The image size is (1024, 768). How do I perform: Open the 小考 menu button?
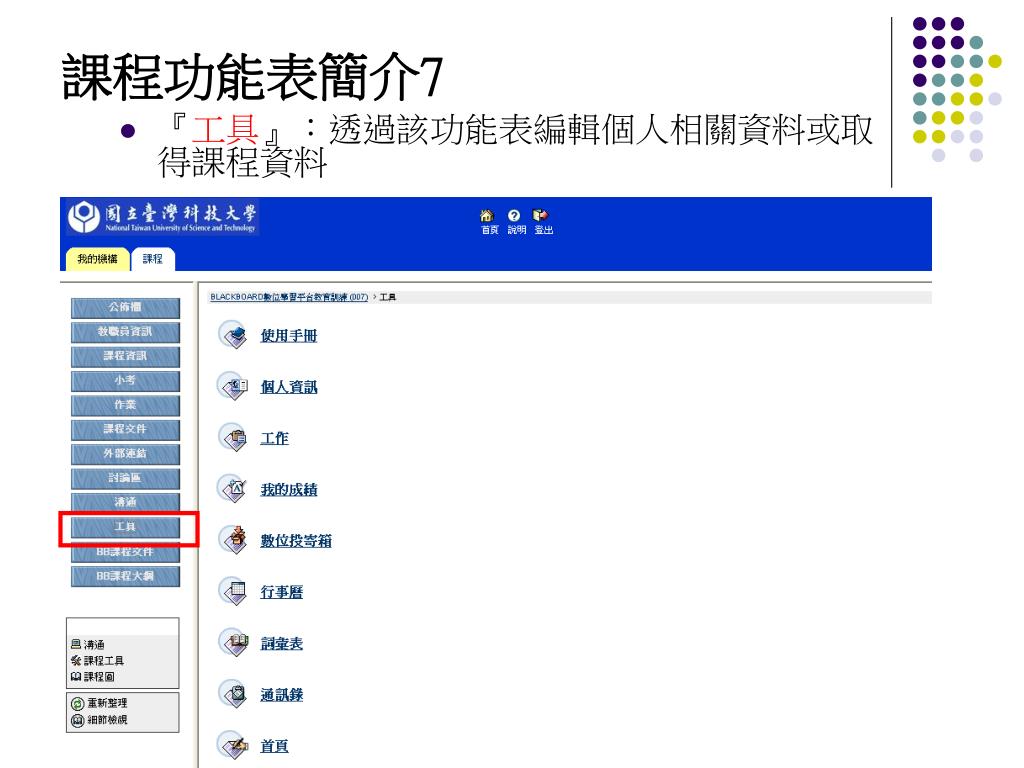[x=125, y=381]
